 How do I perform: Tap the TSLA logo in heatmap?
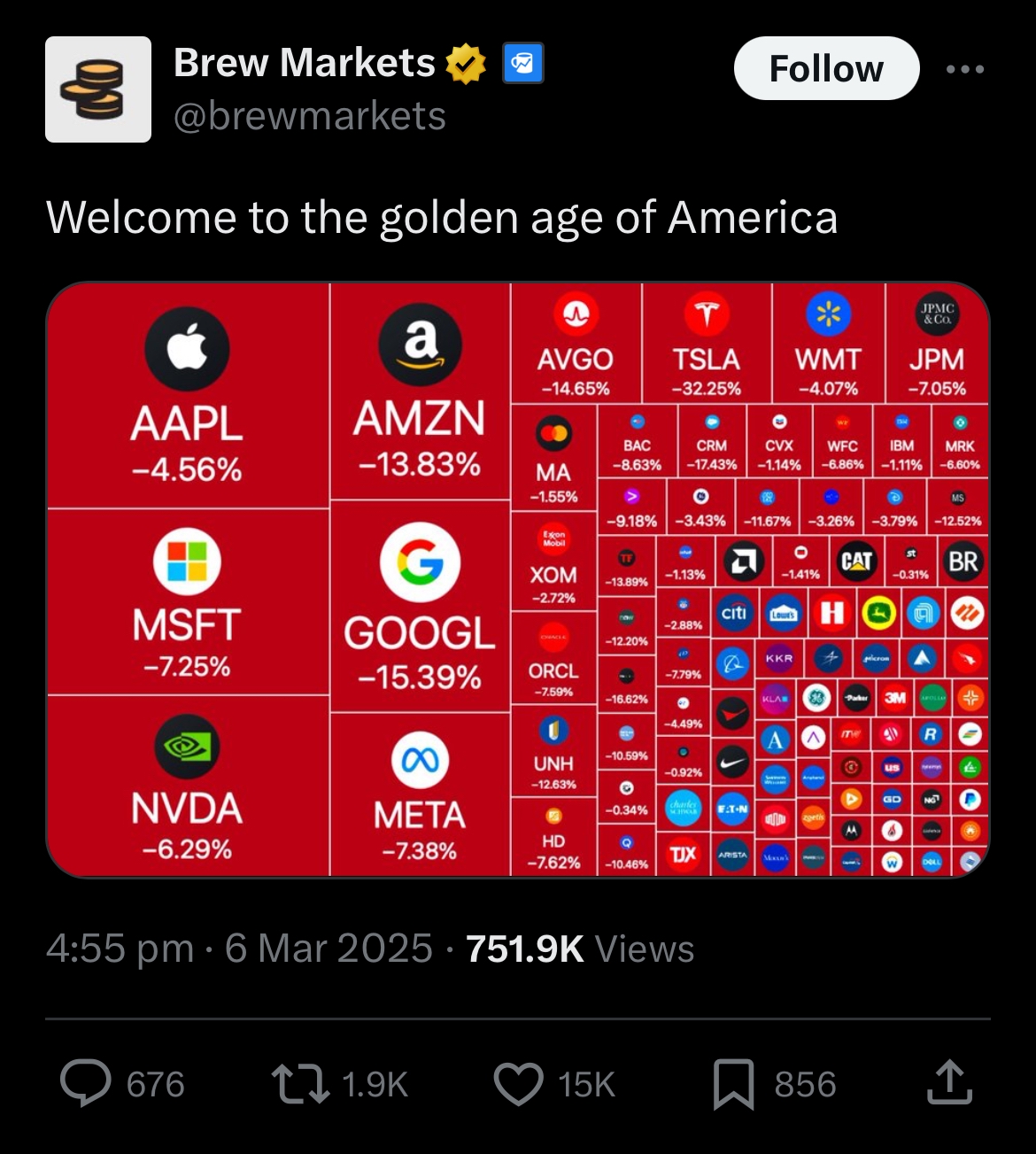point(707,314)
